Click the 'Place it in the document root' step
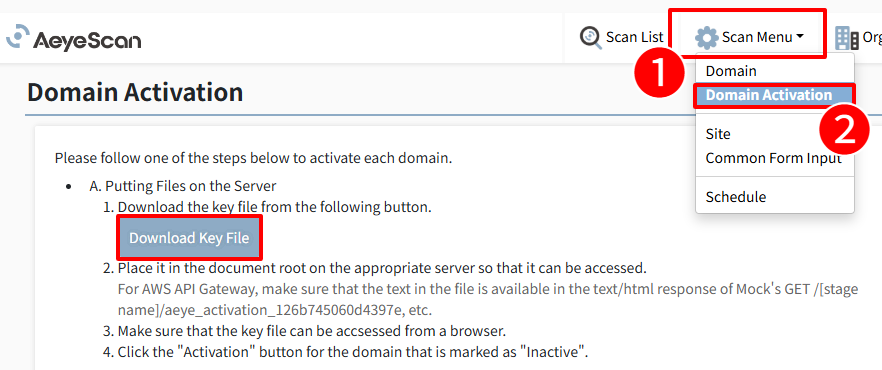Screen dimensions: 882x370 pos(382,267)
